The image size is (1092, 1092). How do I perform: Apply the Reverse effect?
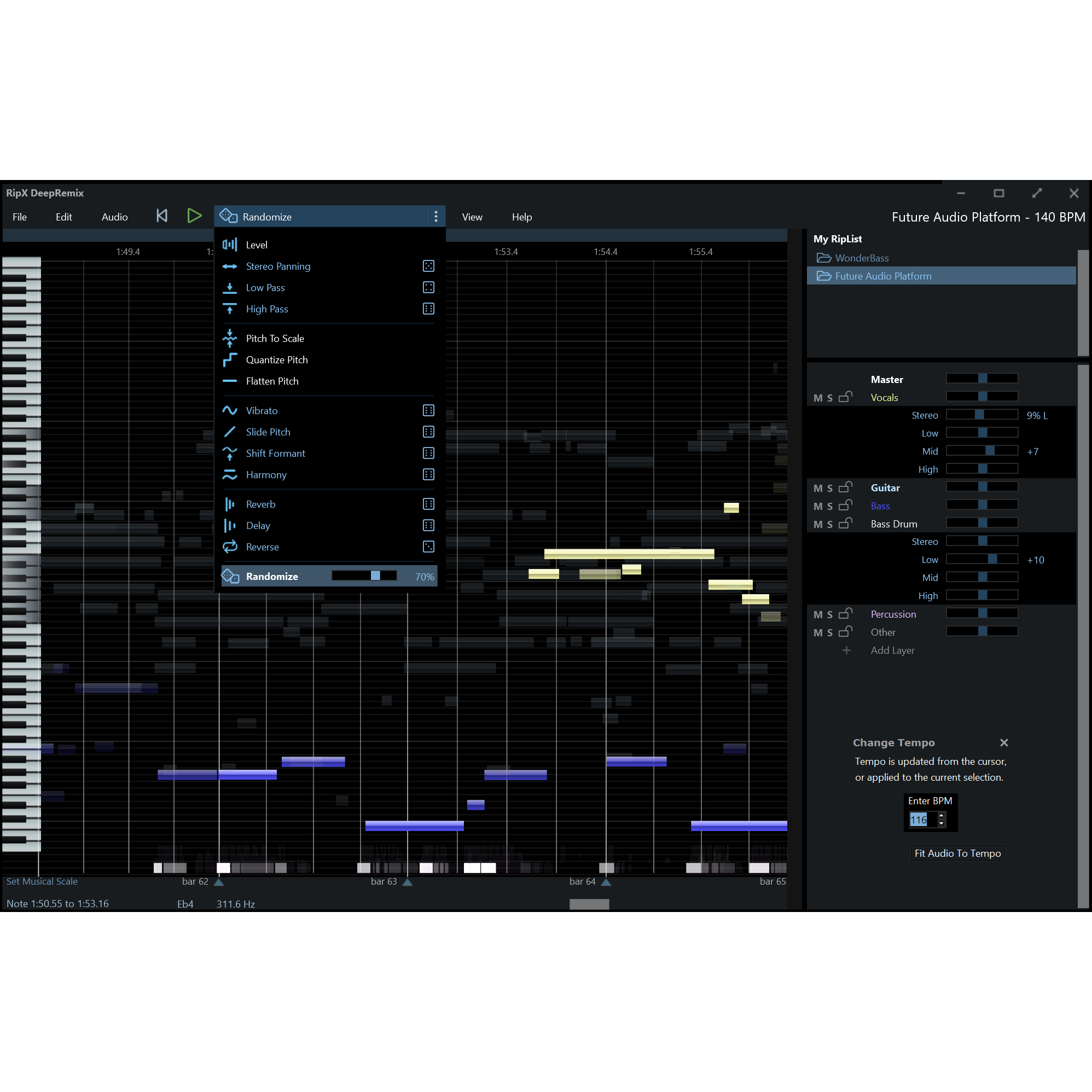tap(262, 547)
